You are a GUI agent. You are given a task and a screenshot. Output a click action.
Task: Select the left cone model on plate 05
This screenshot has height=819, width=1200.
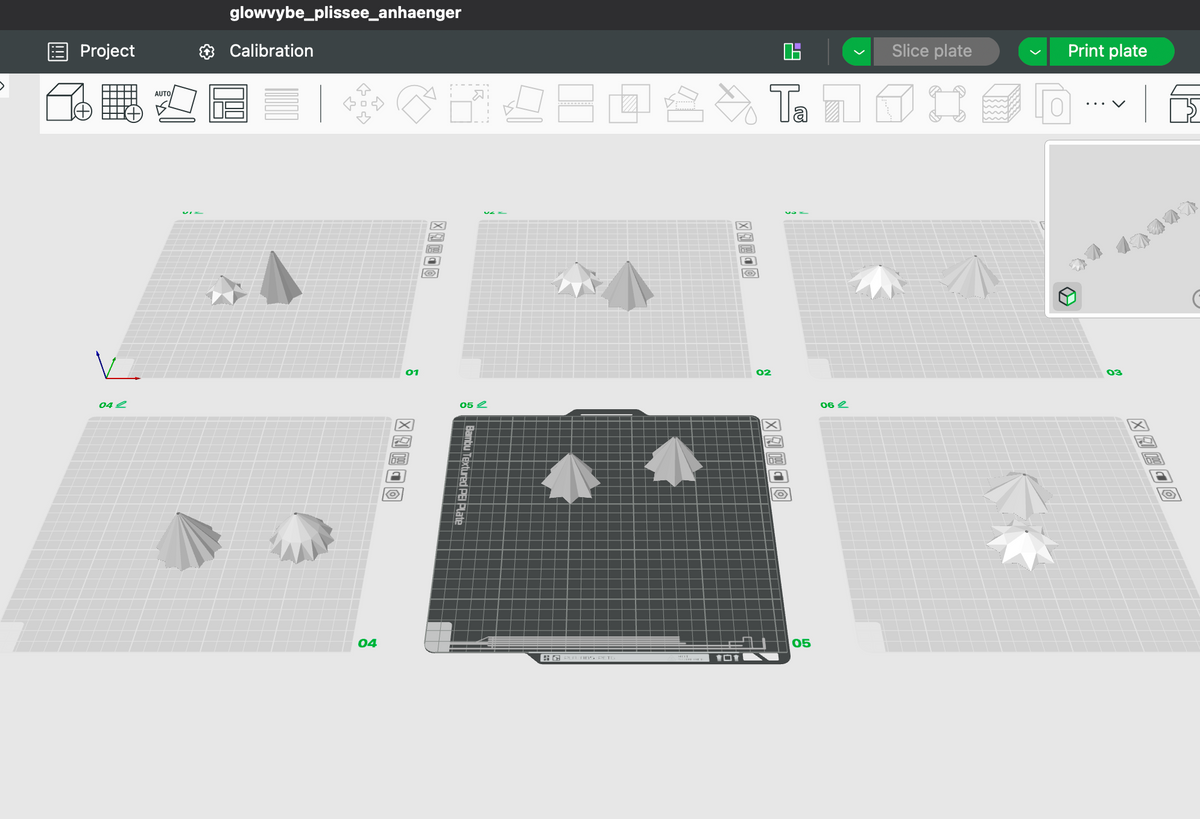click(571, 477)
